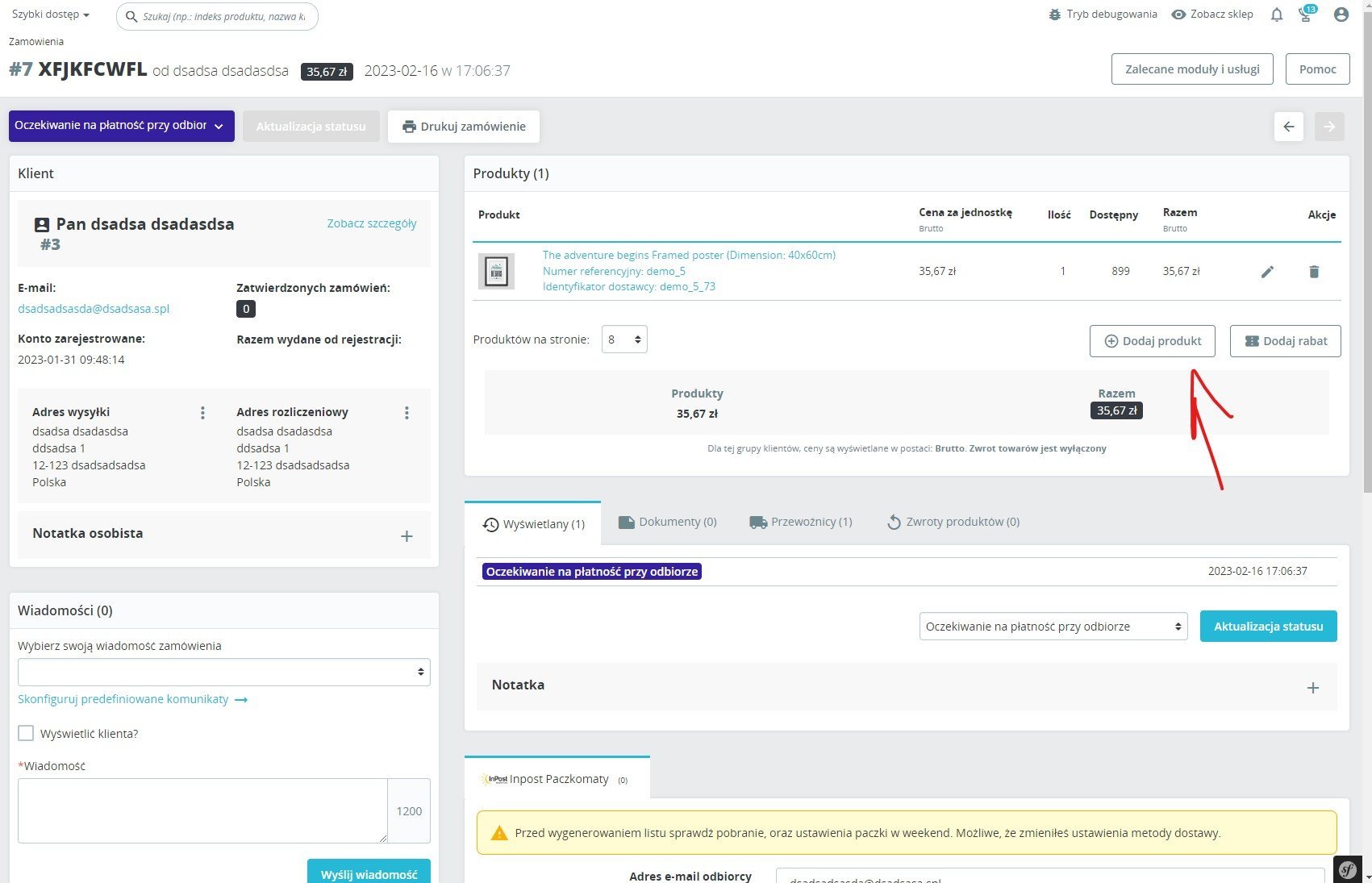Open the purple order status dropdown
Screen dimensions: 1372x883
[x=122, y=126]
